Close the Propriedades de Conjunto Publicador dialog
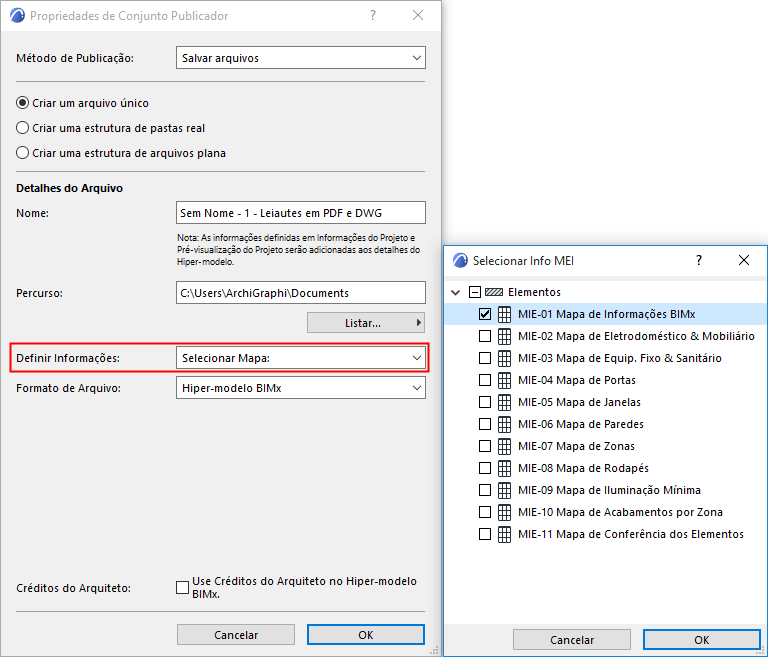The image size is (768, 657). pos(418,15)
